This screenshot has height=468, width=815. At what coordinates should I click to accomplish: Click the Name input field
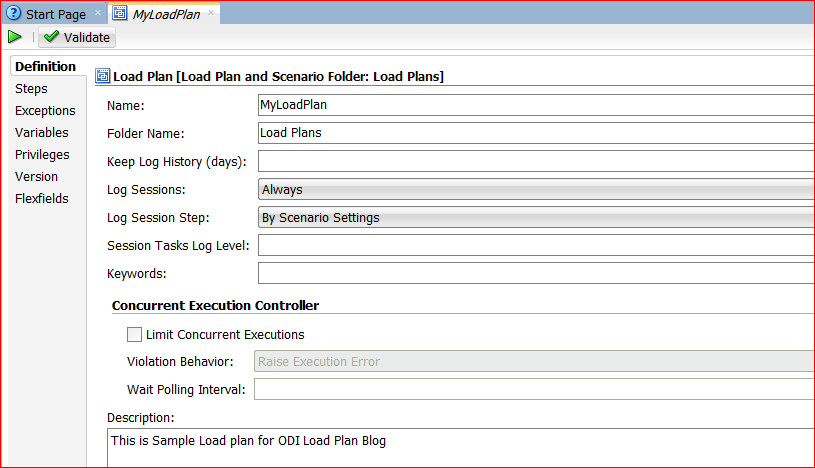coord(536,104)
